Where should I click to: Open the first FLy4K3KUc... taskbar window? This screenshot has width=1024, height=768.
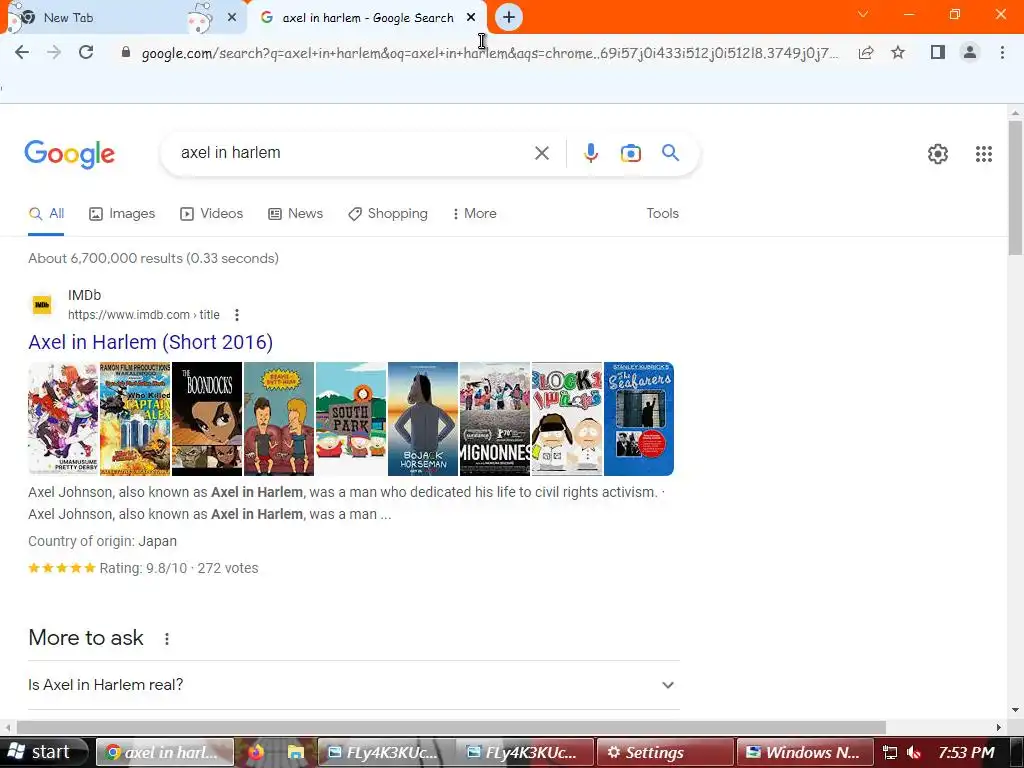(385, 752)
